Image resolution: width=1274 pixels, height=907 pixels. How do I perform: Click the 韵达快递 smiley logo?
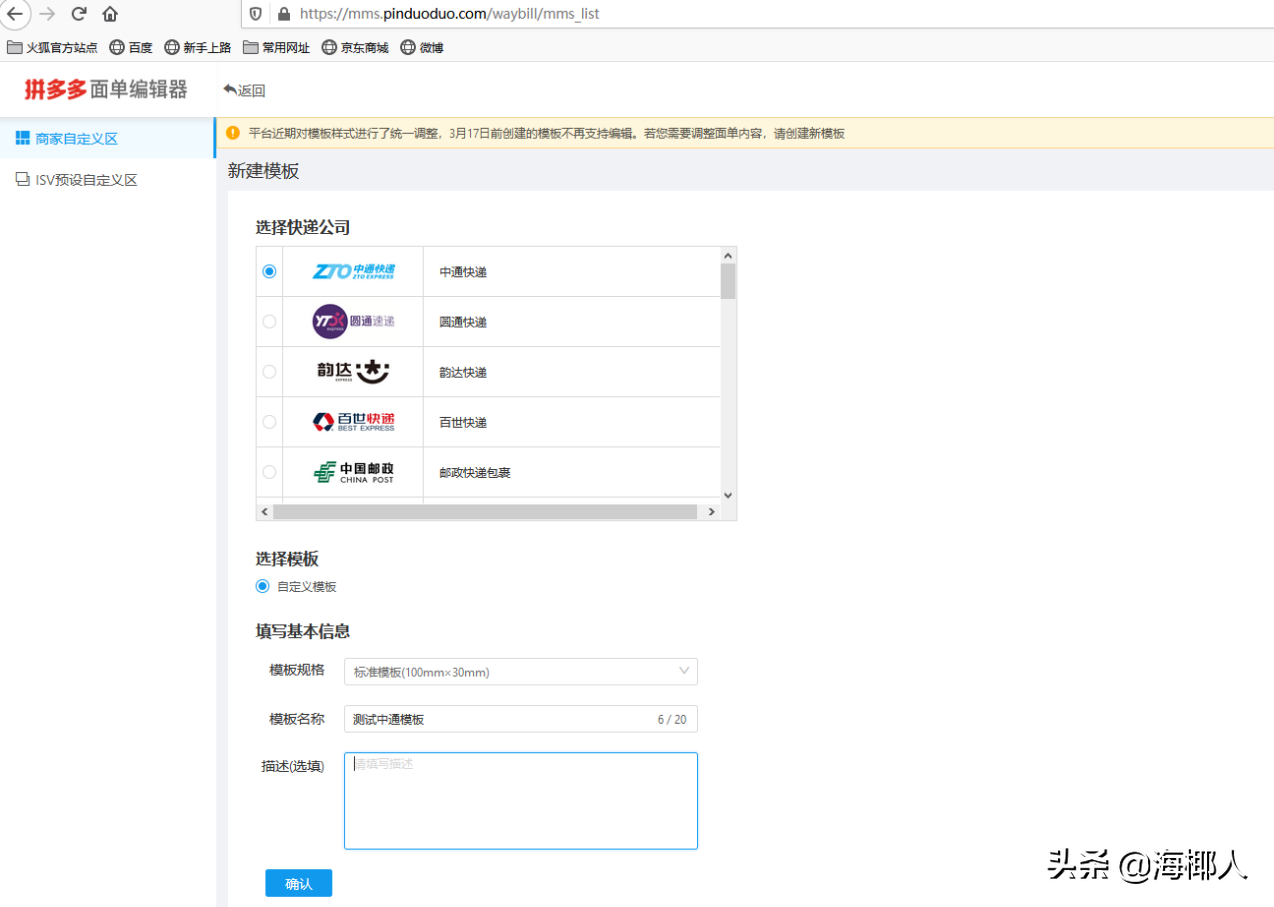(x=350, y=371)
